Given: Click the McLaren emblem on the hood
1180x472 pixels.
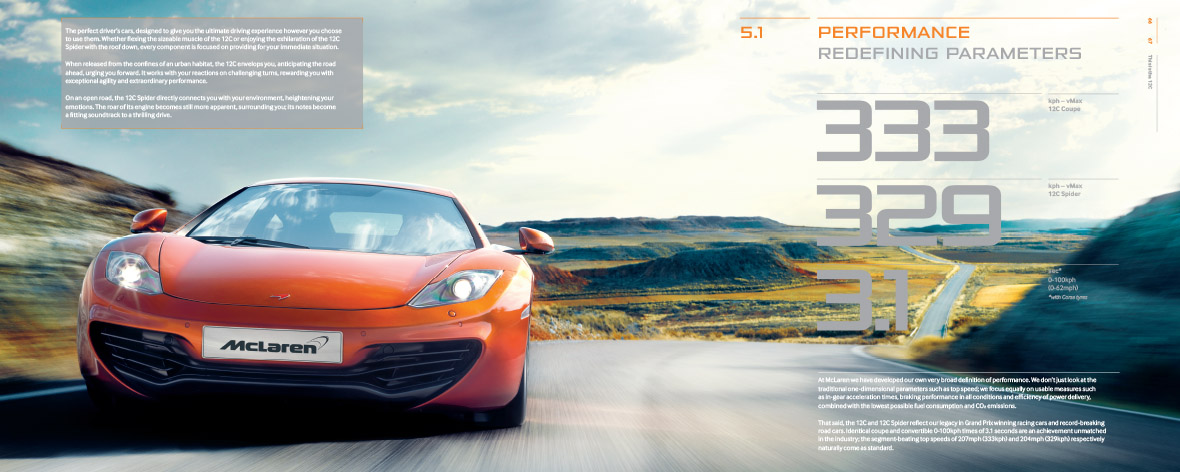Looking at the screenshot, I should 279,296.
